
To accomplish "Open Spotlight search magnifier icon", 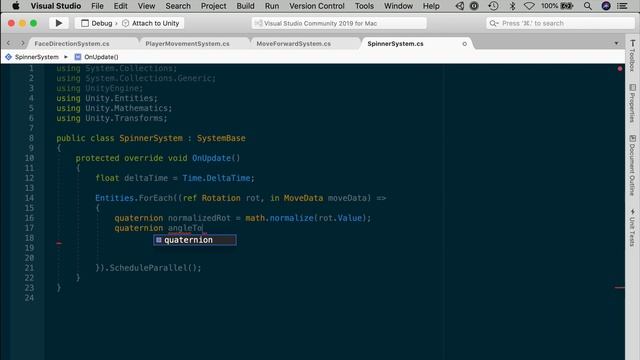I will click(588, 6).
